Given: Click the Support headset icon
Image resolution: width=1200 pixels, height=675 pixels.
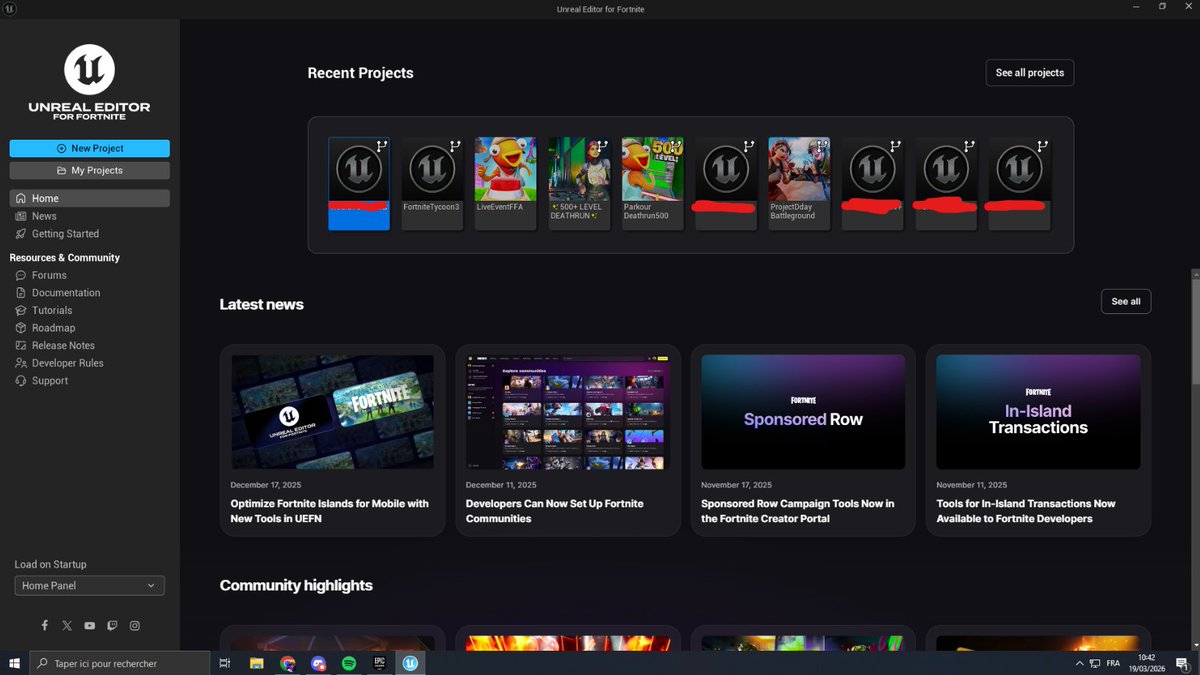Looking at the screenshot, I should click(x=22, y=381).
